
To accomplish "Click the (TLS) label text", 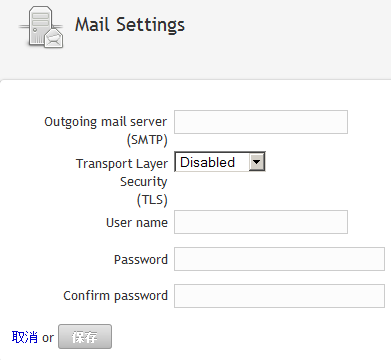I will pyautogui.click(x=152, y=200).
